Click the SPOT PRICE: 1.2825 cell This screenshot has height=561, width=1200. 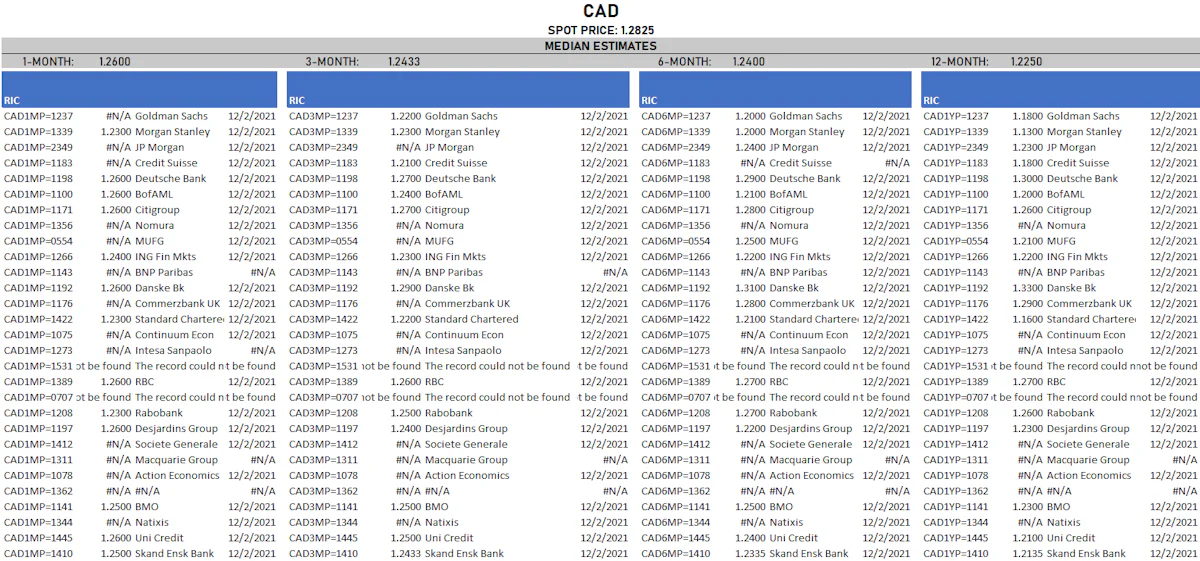600,31
